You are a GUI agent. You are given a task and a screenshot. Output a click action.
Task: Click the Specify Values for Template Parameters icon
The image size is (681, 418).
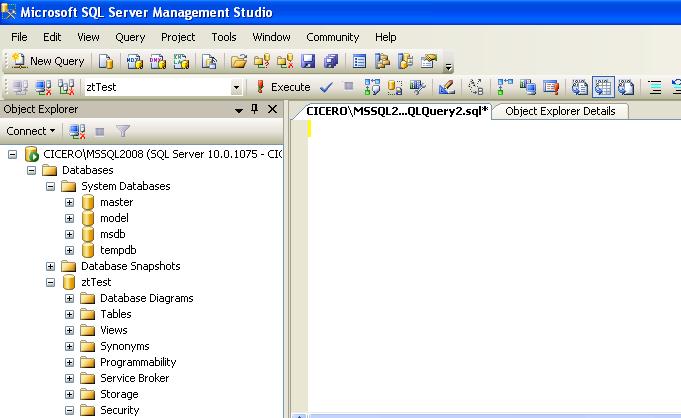pos(476,87)
